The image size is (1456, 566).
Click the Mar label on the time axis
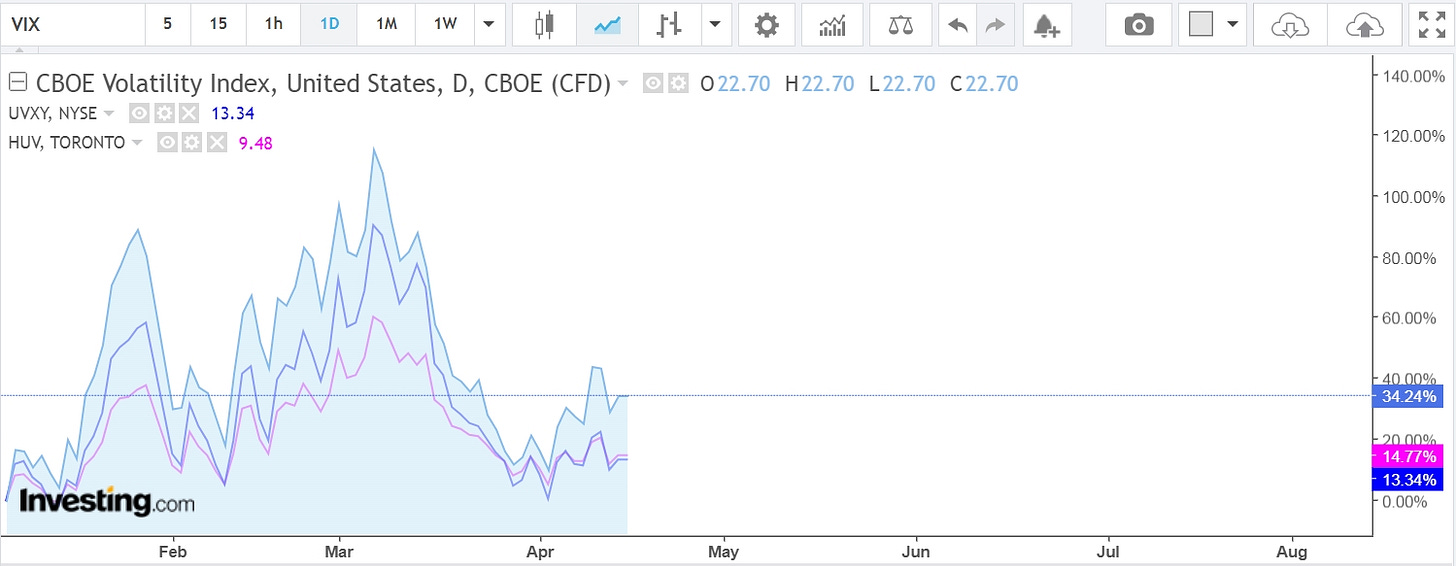click(340, 551)
